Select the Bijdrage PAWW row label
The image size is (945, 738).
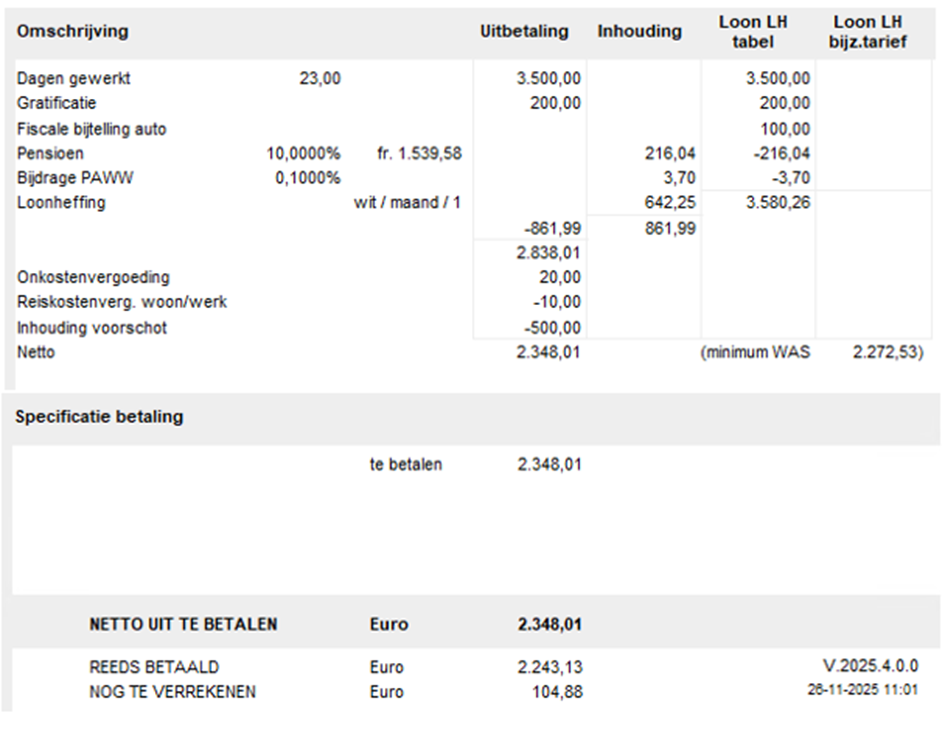pos(75,178)
